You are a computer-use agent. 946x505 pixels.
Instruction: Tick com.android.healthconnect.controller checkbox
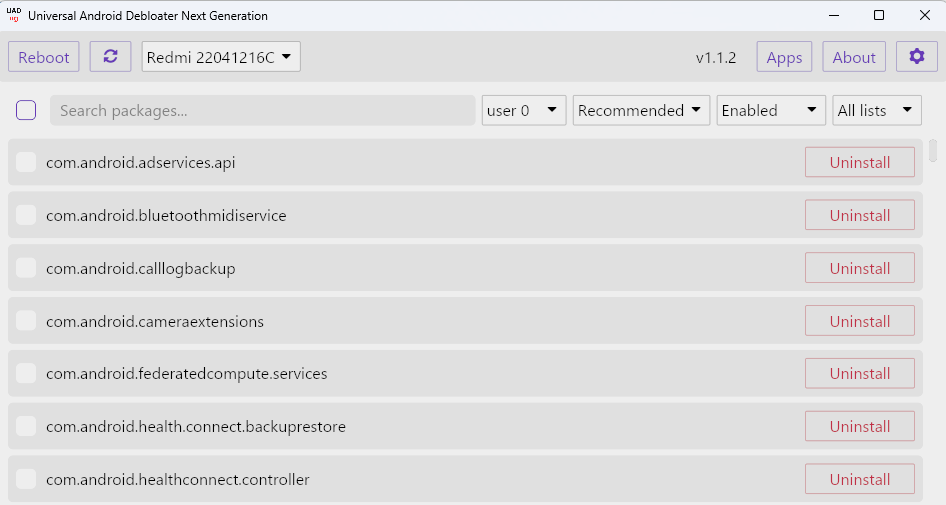(x=26, y=479)
